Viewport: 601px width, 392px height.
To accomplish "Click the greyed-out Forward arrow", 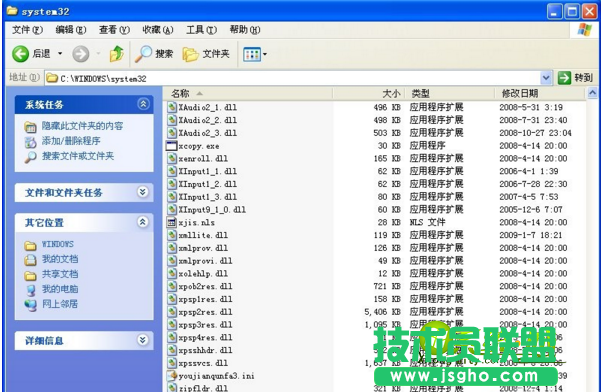I will pyautogui.click(x=80, y=54).
